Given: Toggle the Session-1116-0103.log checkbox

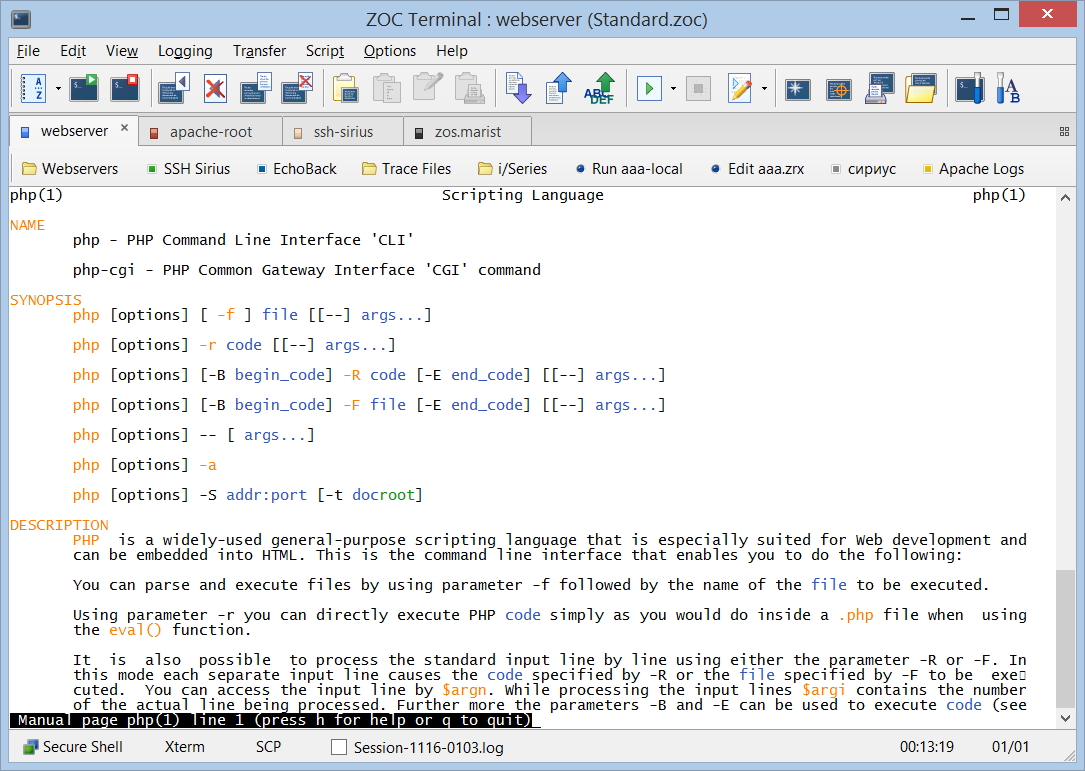Looking at the screenshot, I should [339, 745].
